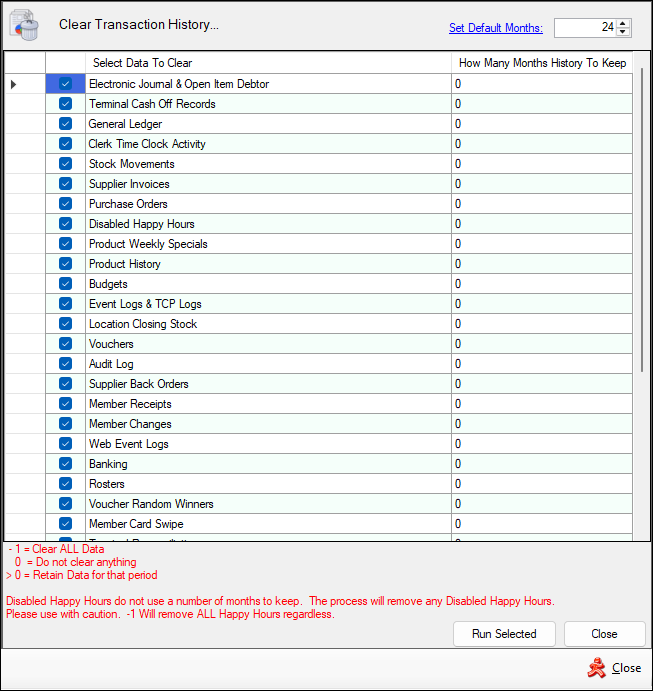Toggle Disabled Happy Hours checkbox
This screenshot has width=653, height=691.
[65, 224]
